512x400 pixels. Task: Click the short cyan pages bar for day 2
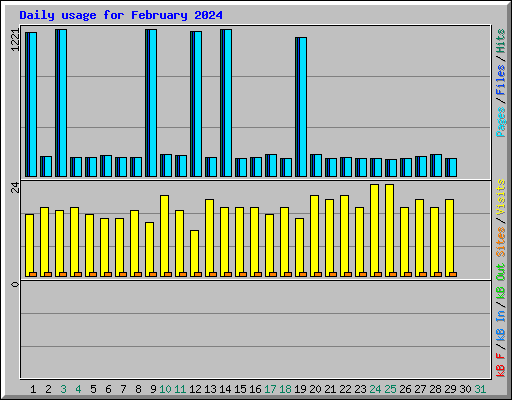pos(48,166)
